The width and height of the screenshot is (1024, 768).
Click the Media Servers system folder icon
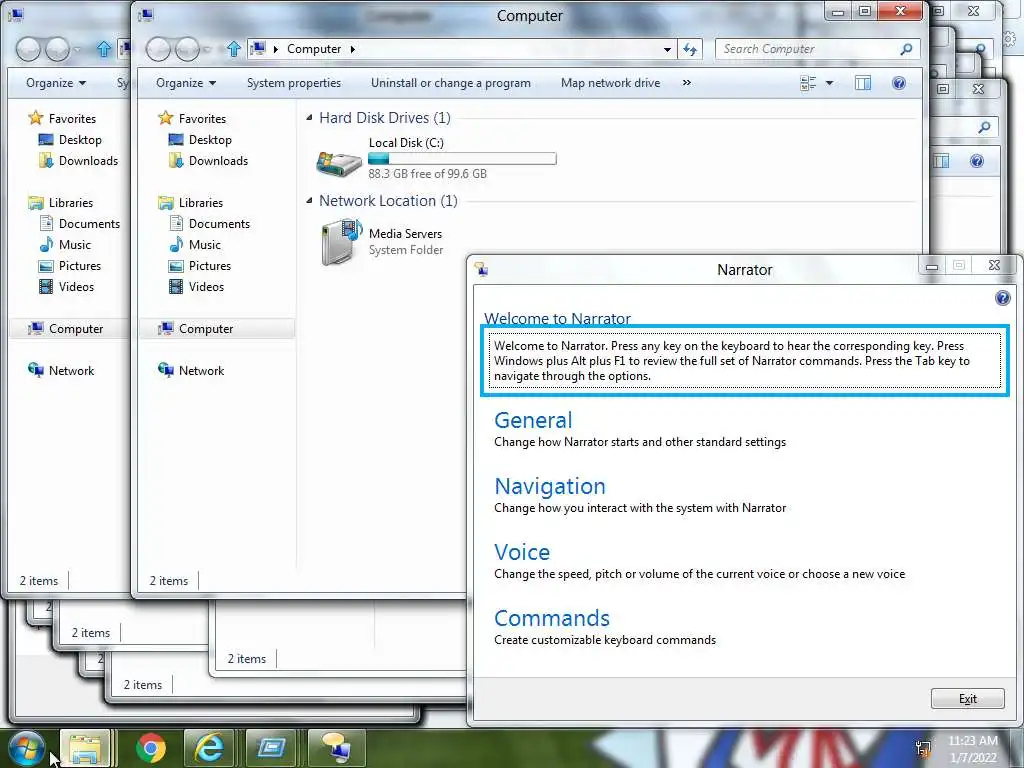point(342,242)
